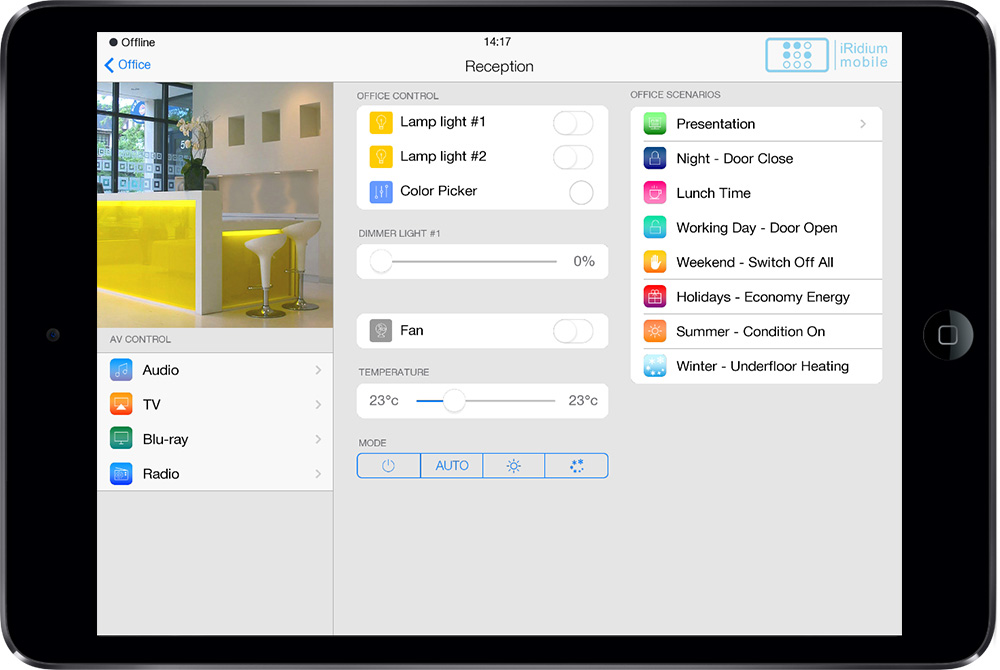This screenshot has height=670, width=1000.
Task: Expand the Presentation scenario chevron
Action: point(863,124)
